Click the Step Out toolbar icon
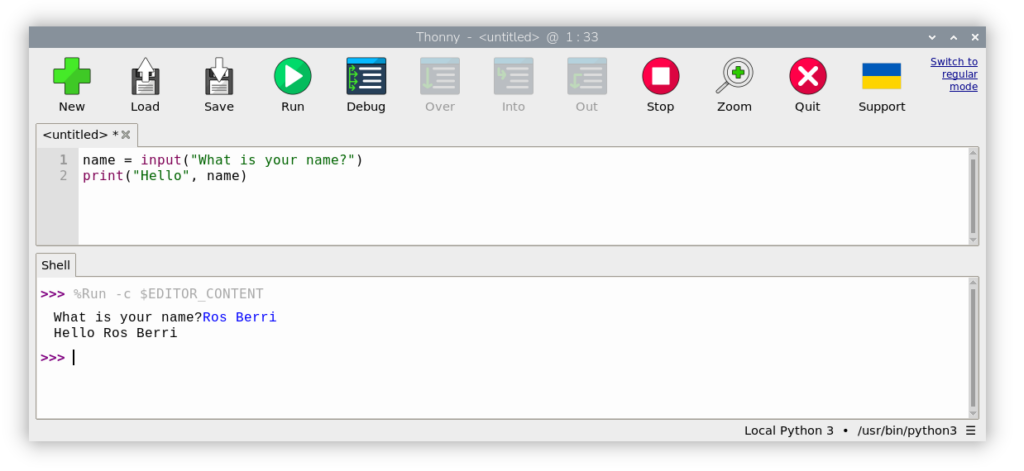 586,76
